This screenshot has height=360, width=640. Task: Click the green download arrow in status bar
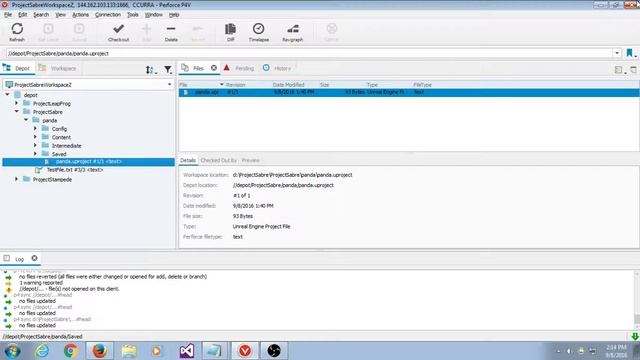click(x=635, y=336)
